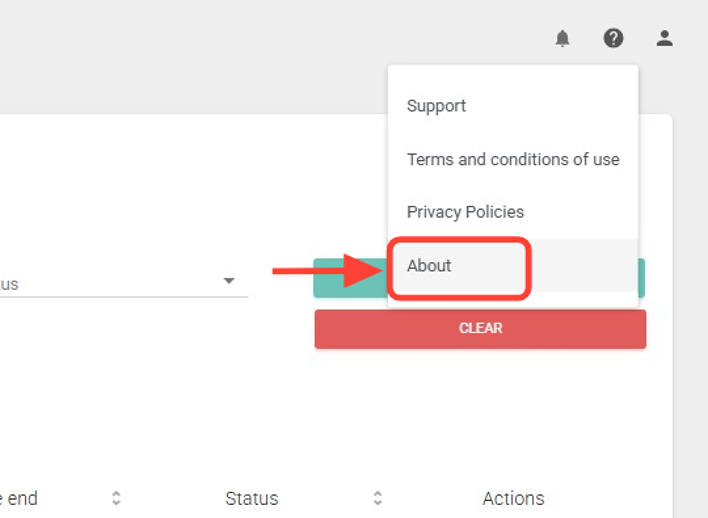This screenshot has height=518, width=708.
Task: Click sort arrows beside the 'end' column
Action: pyautogui.click(x=116, y=498)
